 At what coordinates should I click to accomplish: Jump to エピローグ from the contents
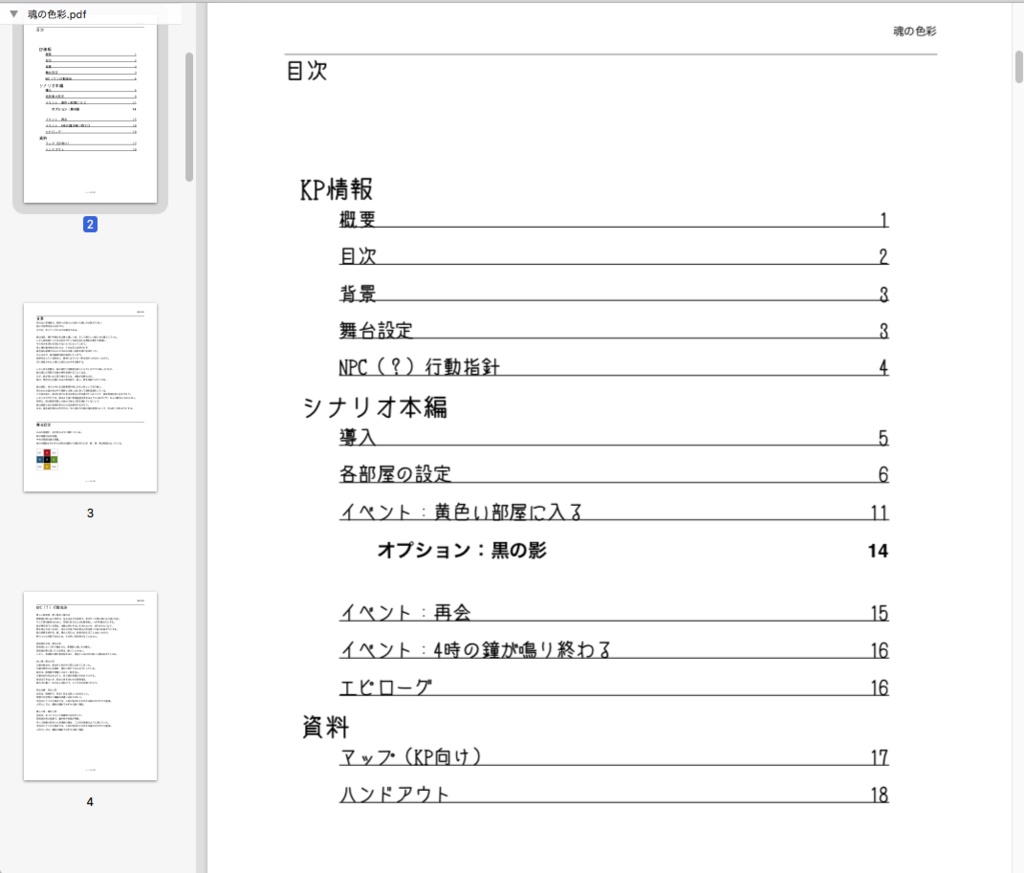pos(387,687)
